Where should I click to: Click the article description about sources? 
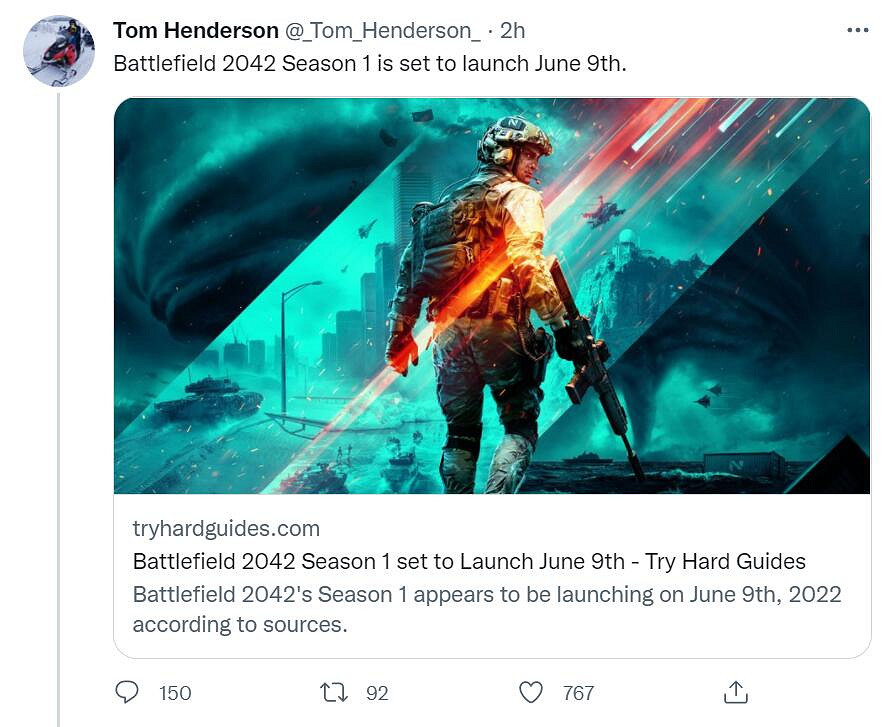point(487,609)
